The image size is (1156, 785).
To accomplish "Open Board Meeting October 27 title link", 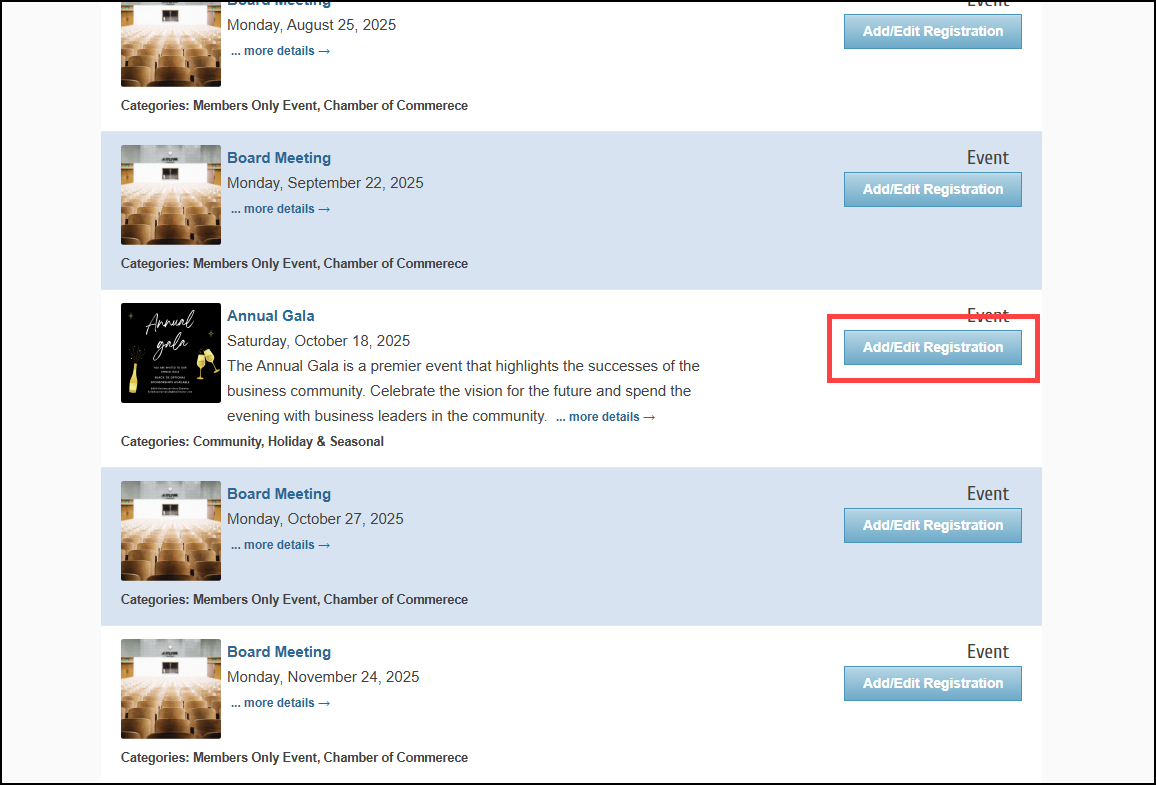I will click(279, 494).
